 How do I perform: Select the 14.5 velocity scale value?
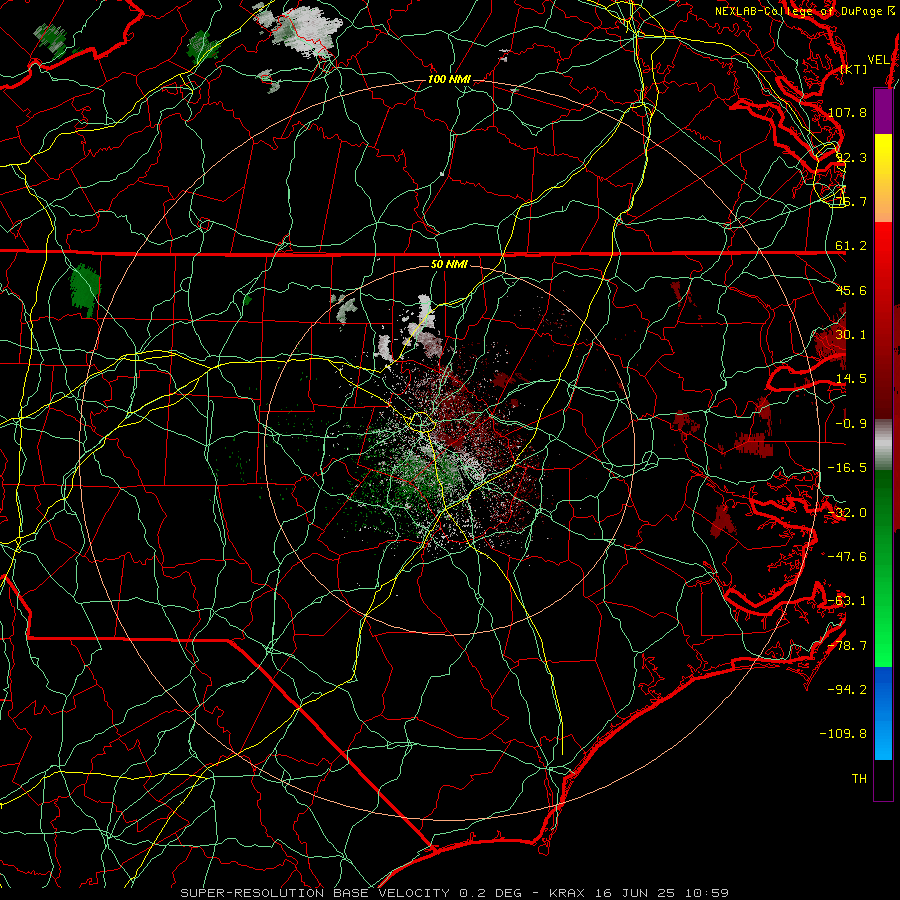[x=850, y=379]
